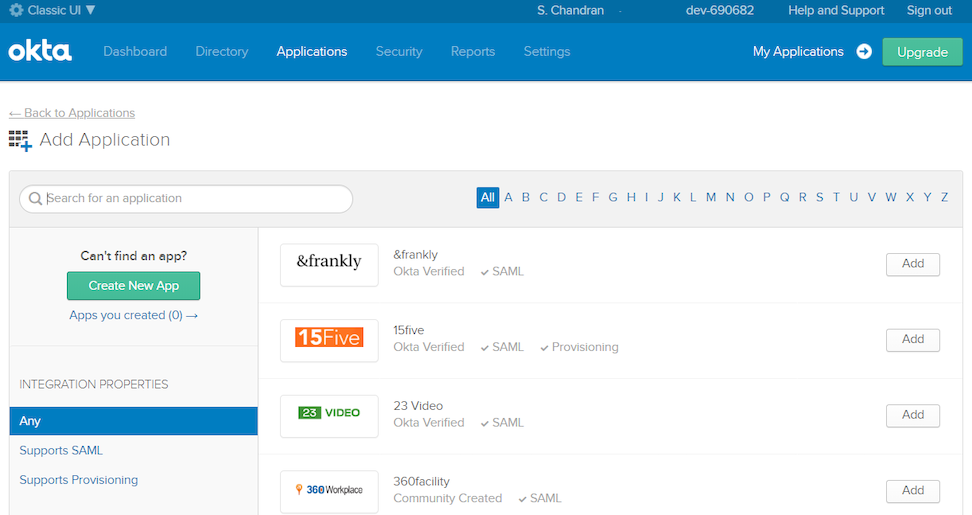This screenshot has height=515, width=972.
Task: Click the My Applications arrow icon
Action: pyautogui.click(x=864, y=52)
